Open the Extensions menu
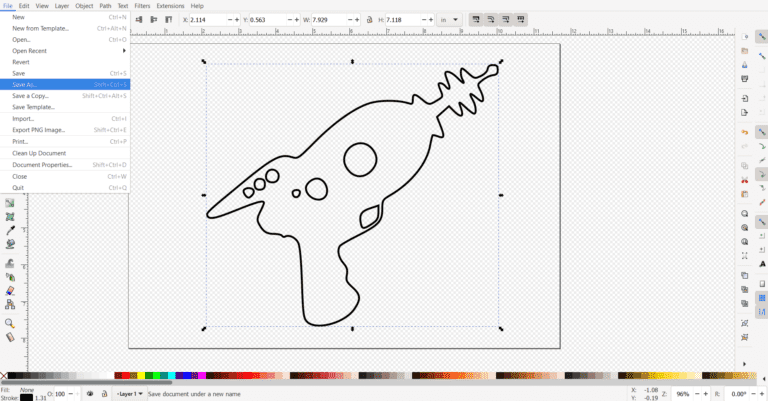This screenshot has height=401, width=768. tap(170, 6)
